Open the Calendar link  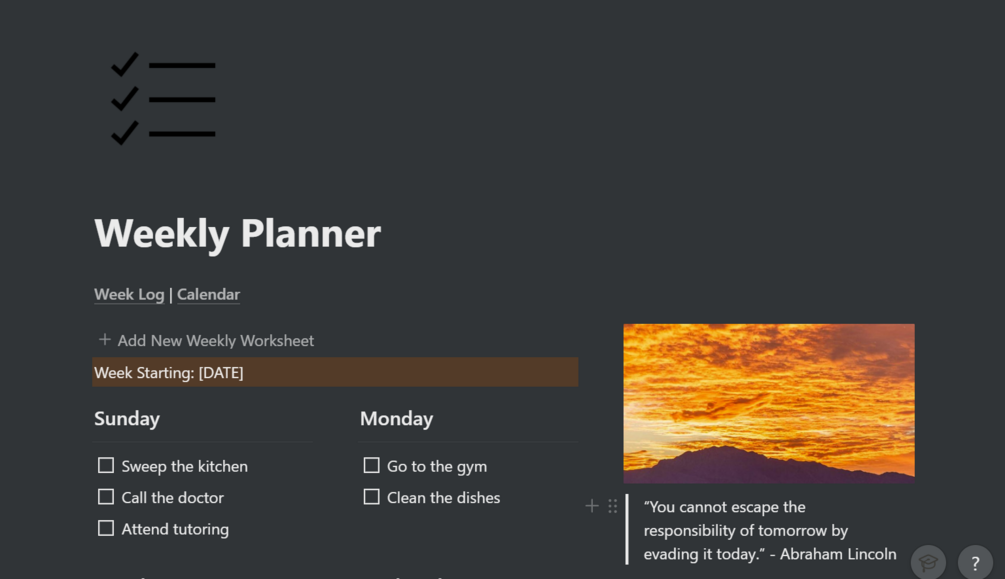pos(208,294)
